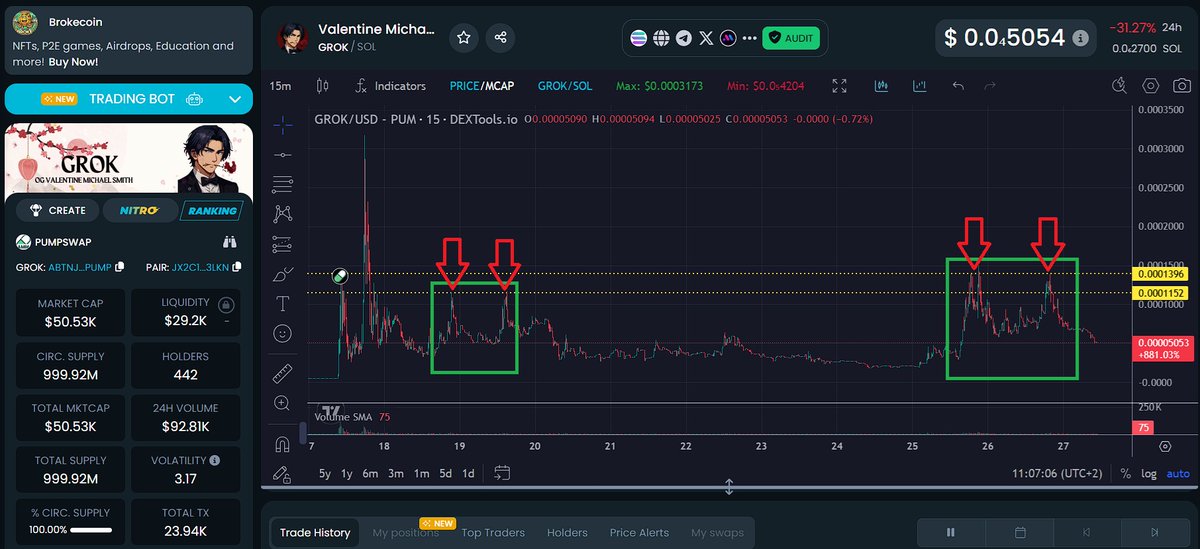
Task: Select the Fibonacci retracement tool
Action: (283, 184)
